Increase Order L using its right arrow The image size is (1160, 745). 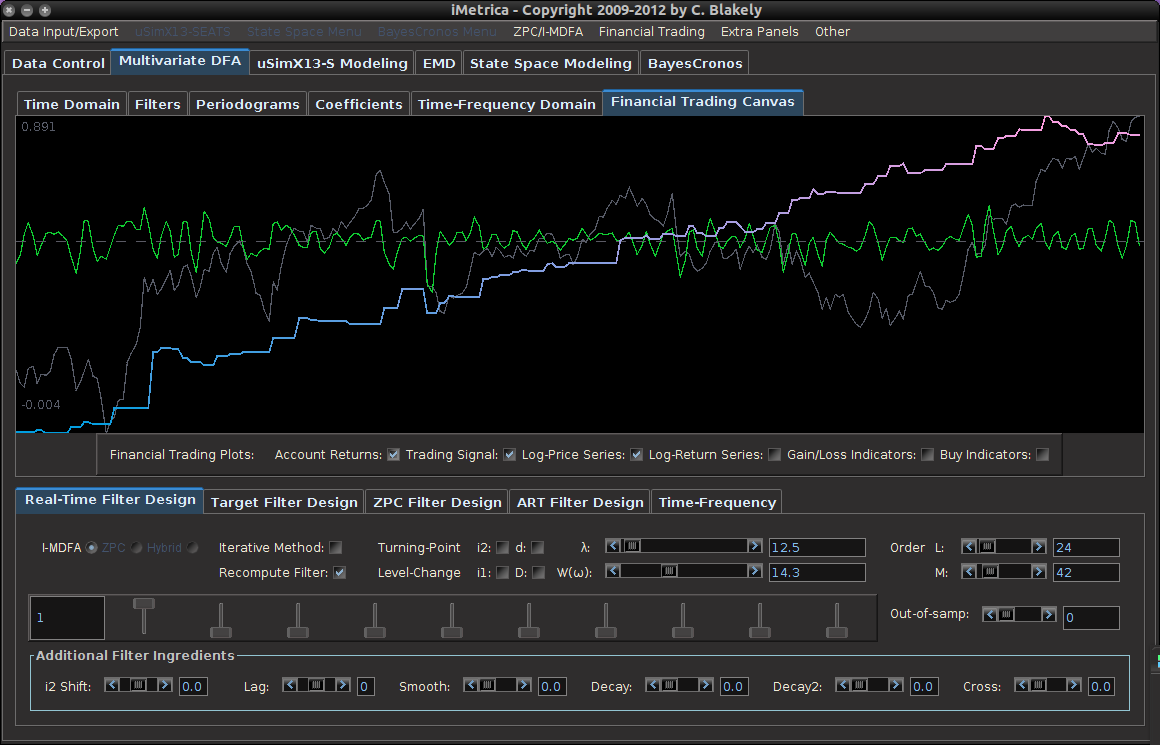coord(1039,546)
